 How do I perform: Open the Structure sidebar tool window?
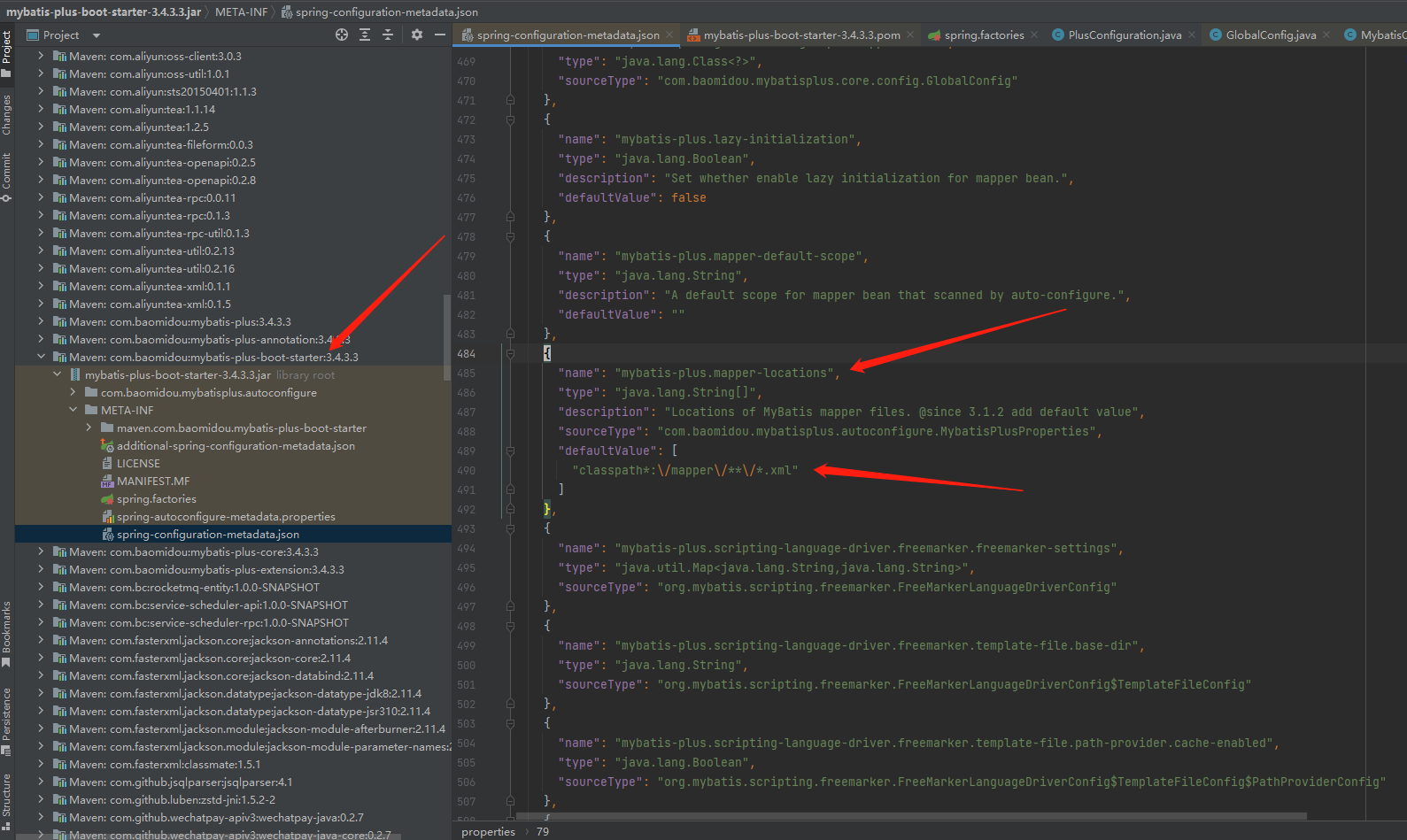[x=6, y=801]
